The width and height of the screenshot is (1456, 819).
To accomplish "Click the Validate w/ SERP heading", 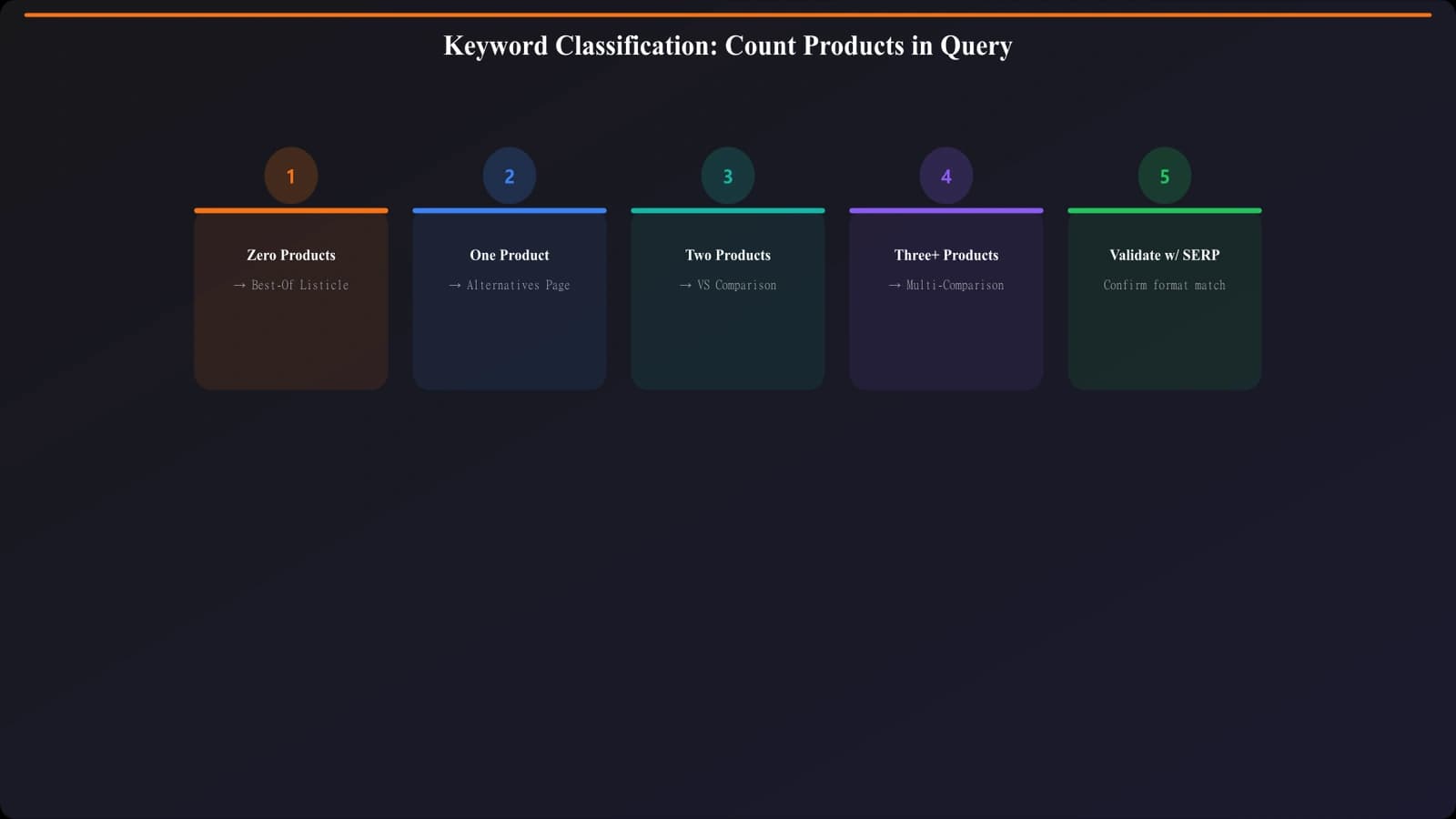I will point(1165,255).
